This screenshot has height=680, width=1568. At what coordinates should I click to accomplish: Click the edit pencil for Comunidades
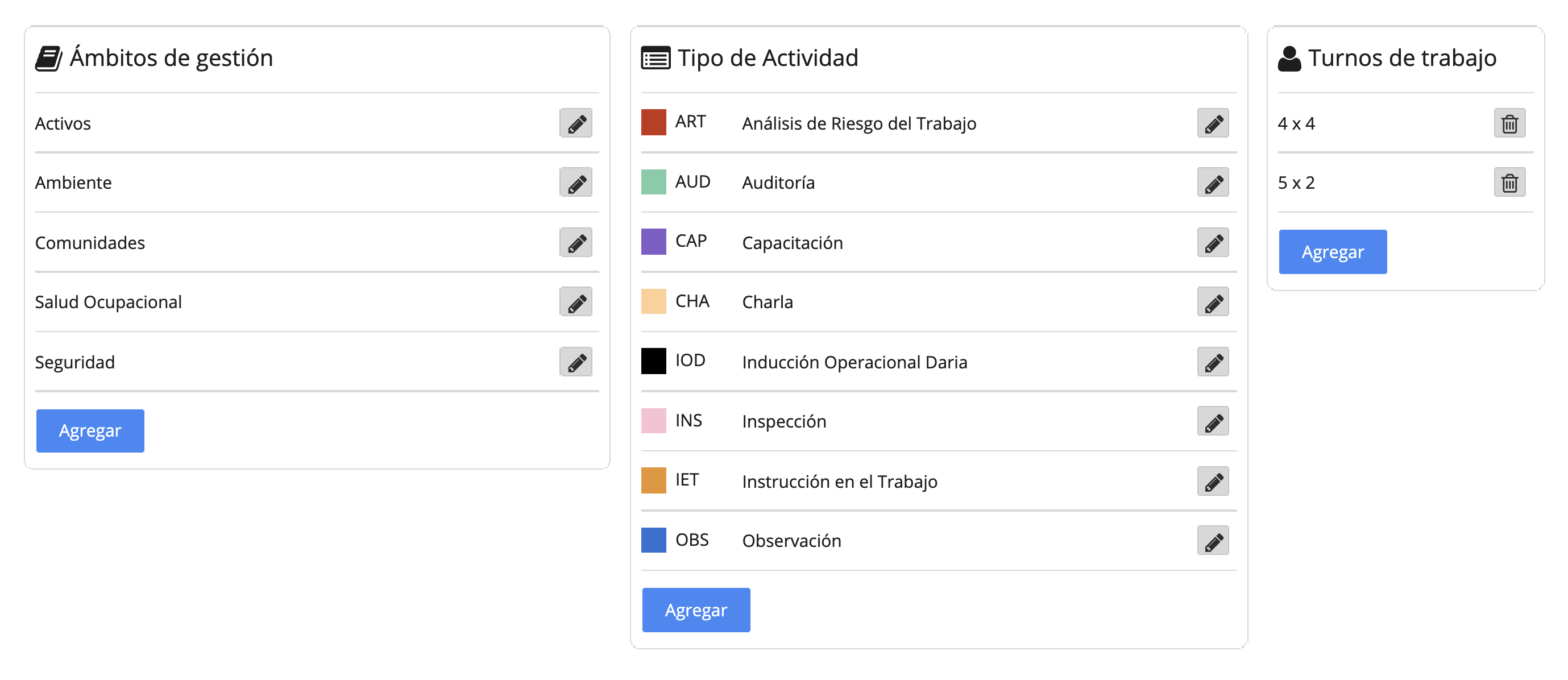pyautogui.click(x=576, y=243)
